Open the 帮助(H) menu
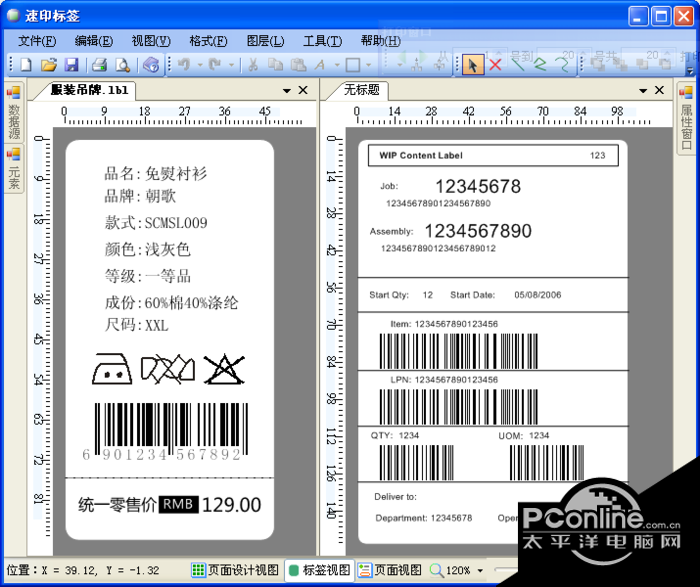Screen dimensions: 700x587 click(x=380, y=41)
